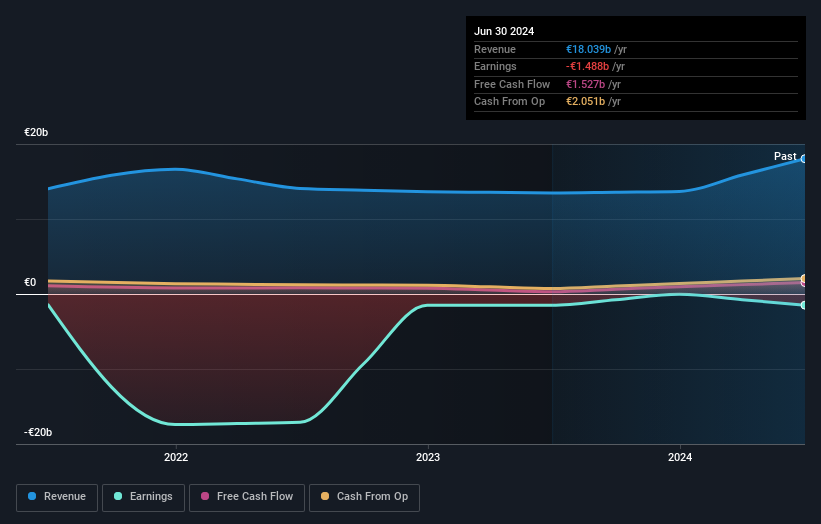This screenshot has width=821, height=524.
Task: Click the Earnings row label in tooltip
Action: pos(495,66)
